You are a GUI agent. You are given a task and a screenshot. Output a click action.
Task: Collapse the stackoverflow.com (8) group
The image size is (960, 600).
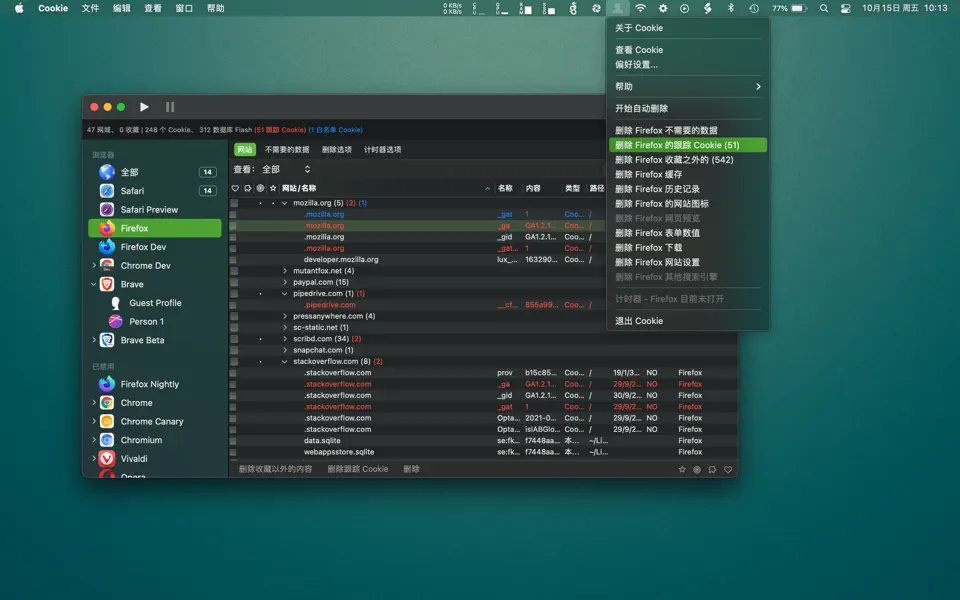click(x=285, y=361)
